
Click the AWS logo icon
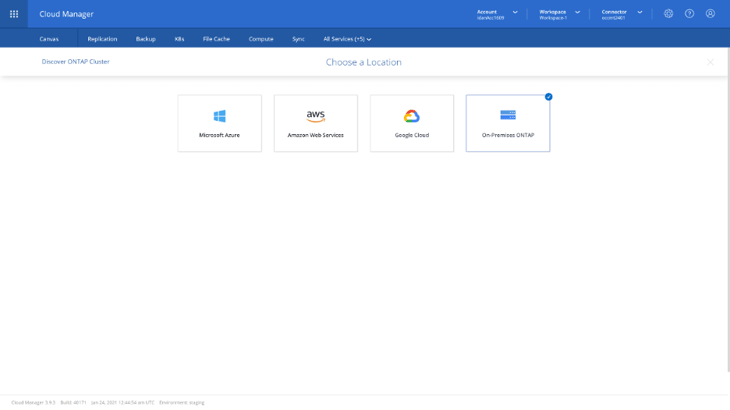coord(315,116)
